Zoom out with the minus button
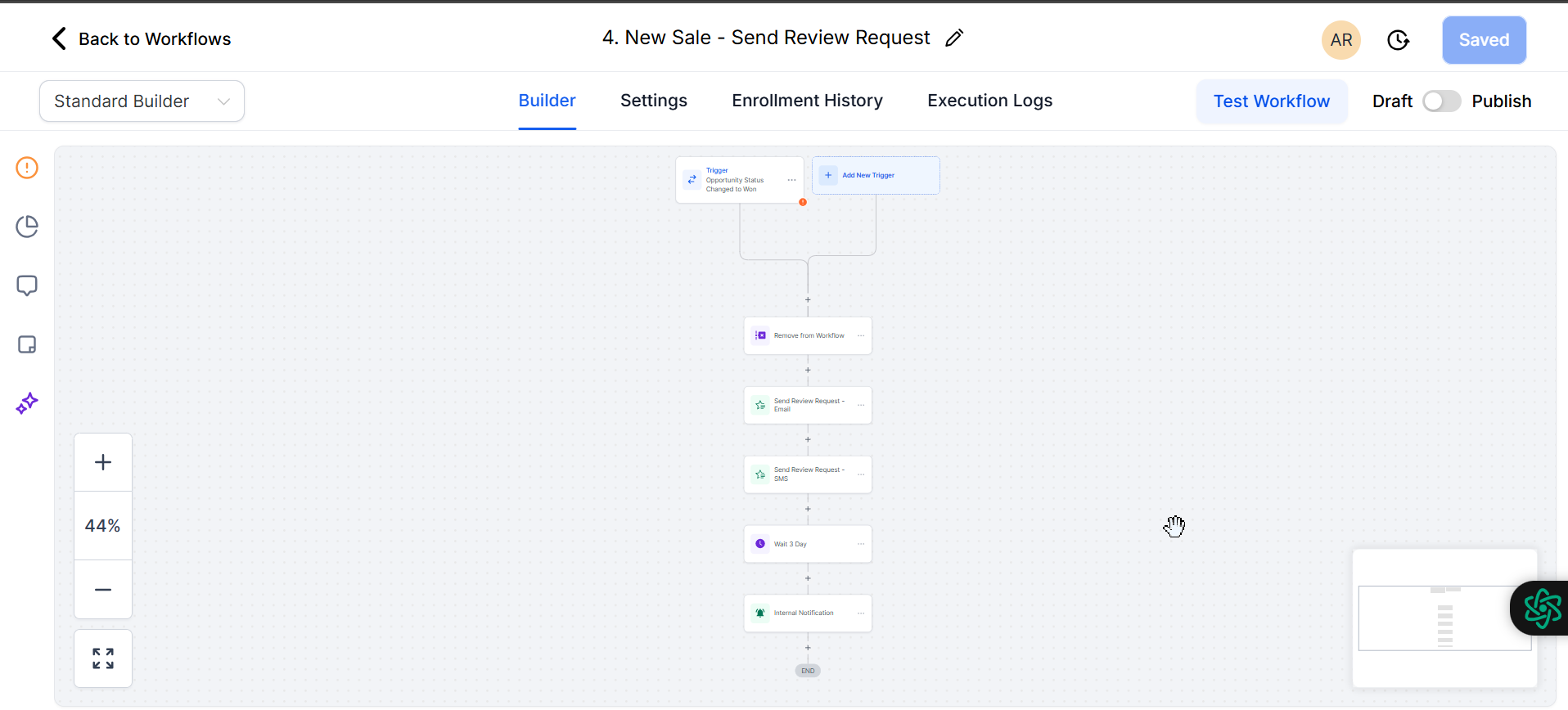 103,590
